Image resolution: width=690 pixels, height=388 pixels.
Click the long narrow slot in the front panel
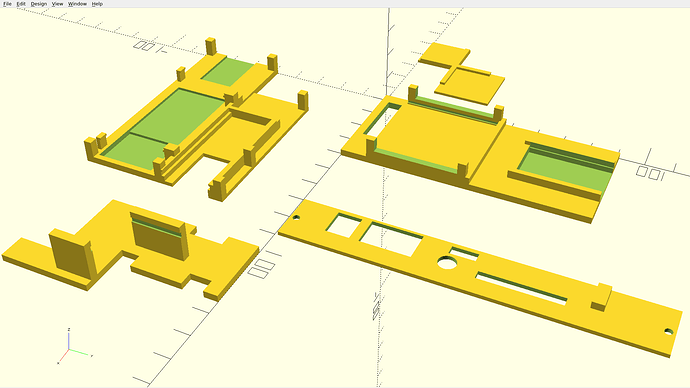pyautogui.click(x=521, y=288)
